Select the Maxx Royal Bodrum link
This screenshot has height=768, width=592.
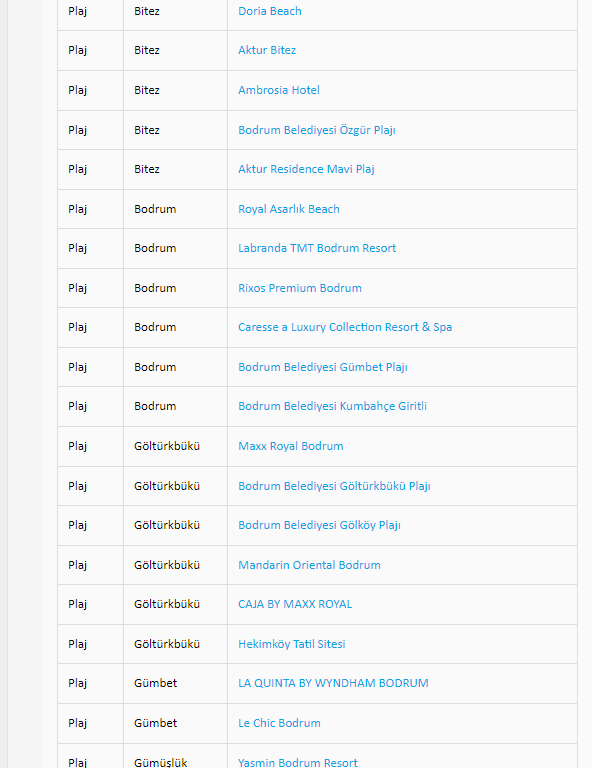(x=290, y=446)
